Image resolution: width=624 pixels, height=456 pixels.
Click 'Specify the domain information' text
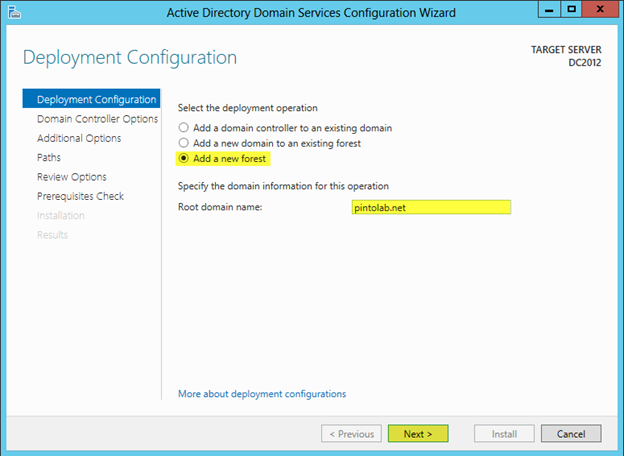click(x=283, y=186)
